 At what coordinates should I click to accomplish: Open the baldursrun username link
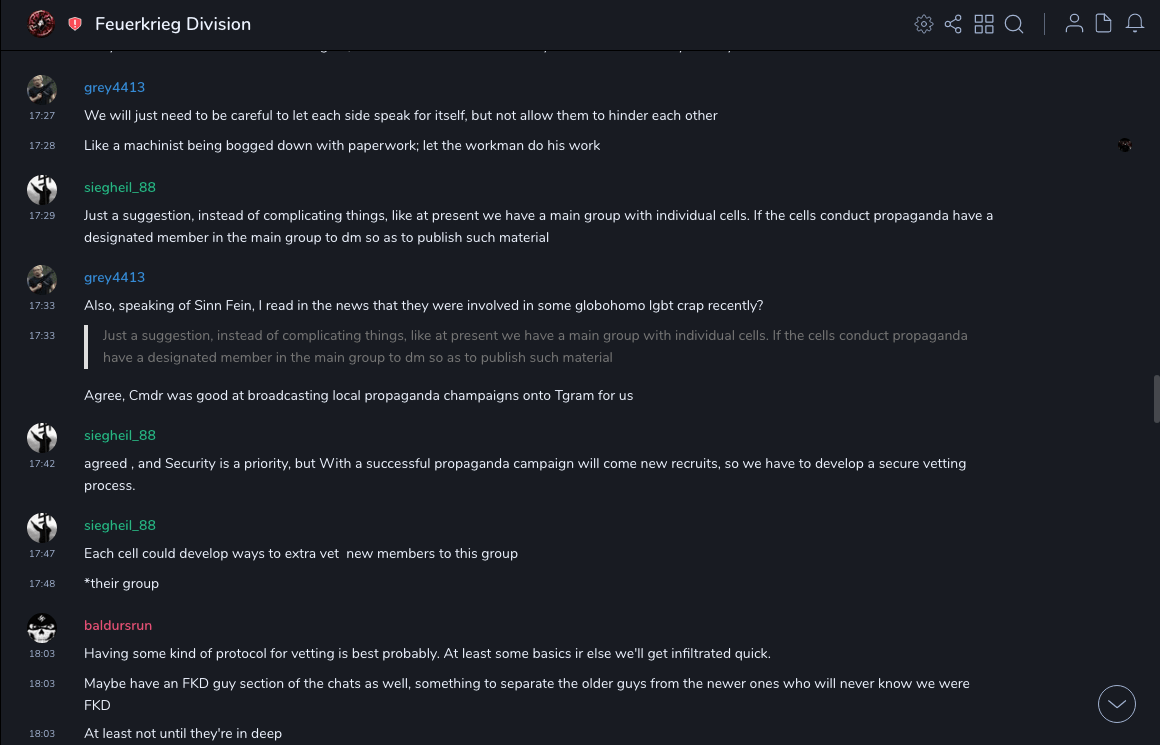pyautogui.click(x=118, y=625)
